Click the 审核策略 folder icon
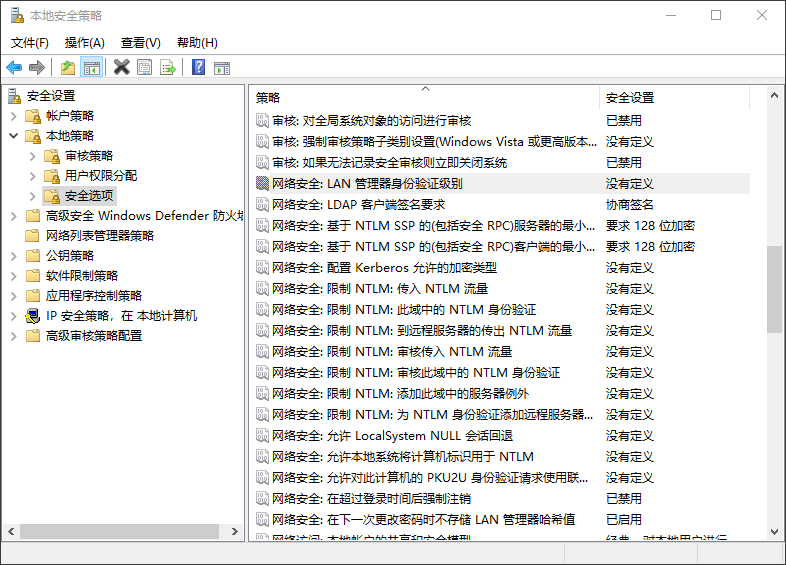The width and height of the screenshot is (786, 565). click(x=52, y=156)
